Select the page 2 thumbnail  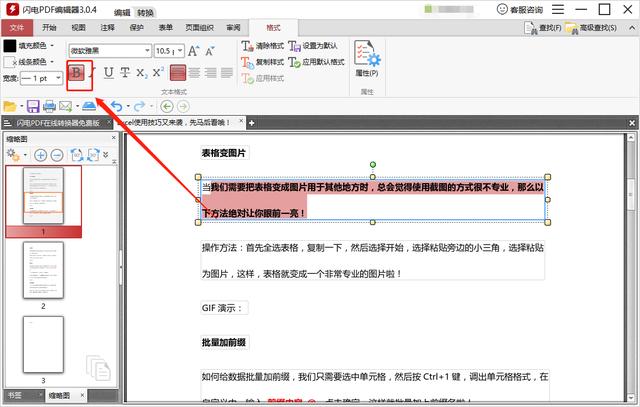pyautogui.click(x=43, y=270)
